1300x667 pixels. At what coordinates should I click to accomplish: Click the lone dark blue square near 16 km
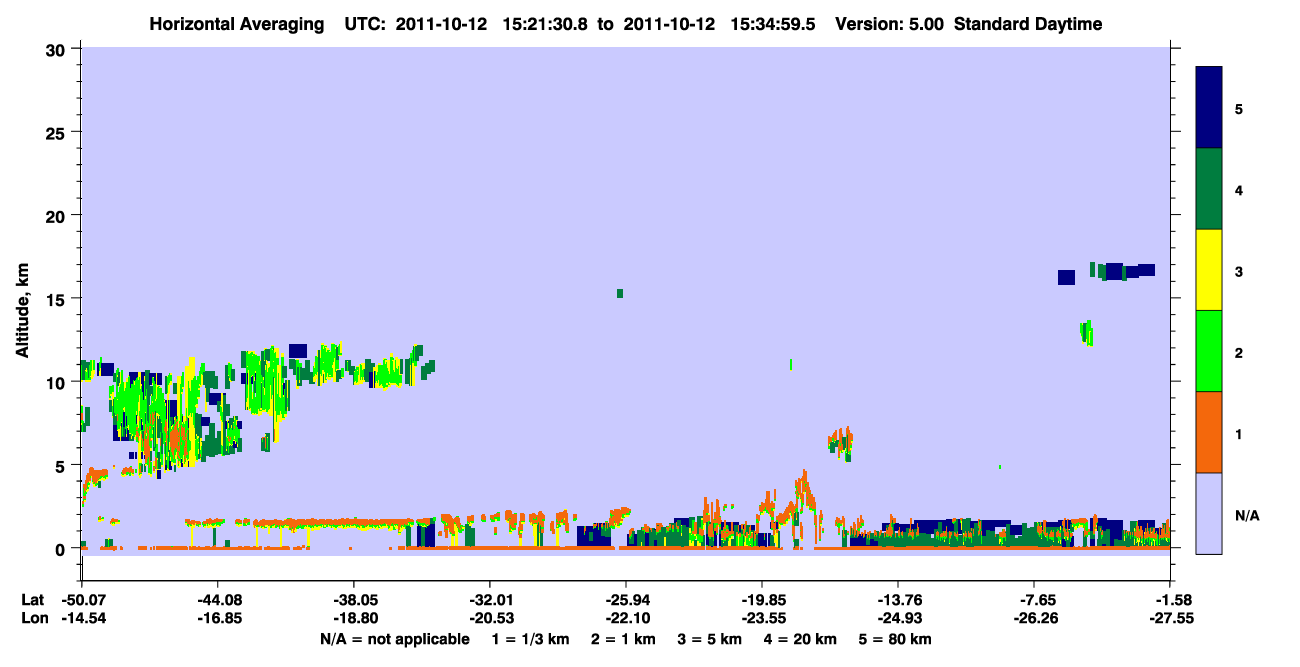1066,277
